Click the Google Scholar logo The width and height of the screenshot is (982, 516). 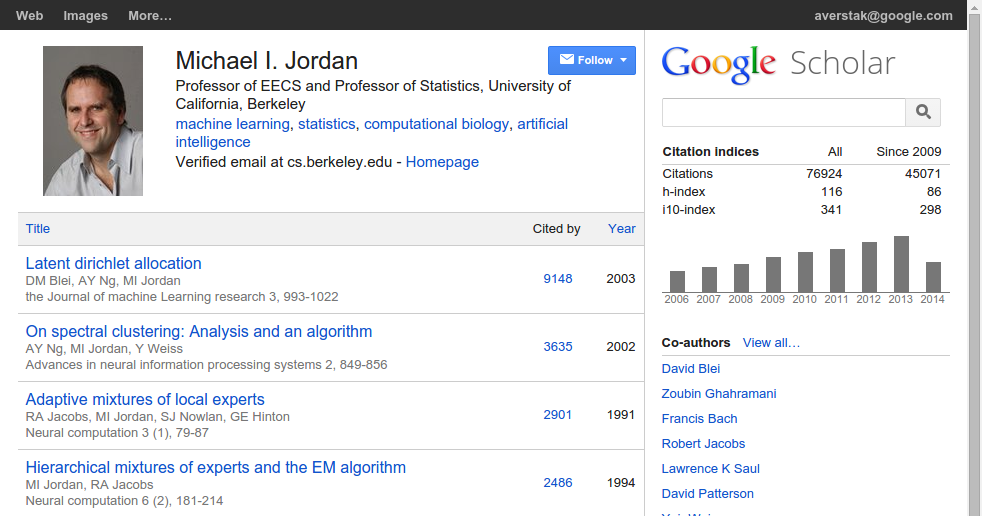click(778, 63)
